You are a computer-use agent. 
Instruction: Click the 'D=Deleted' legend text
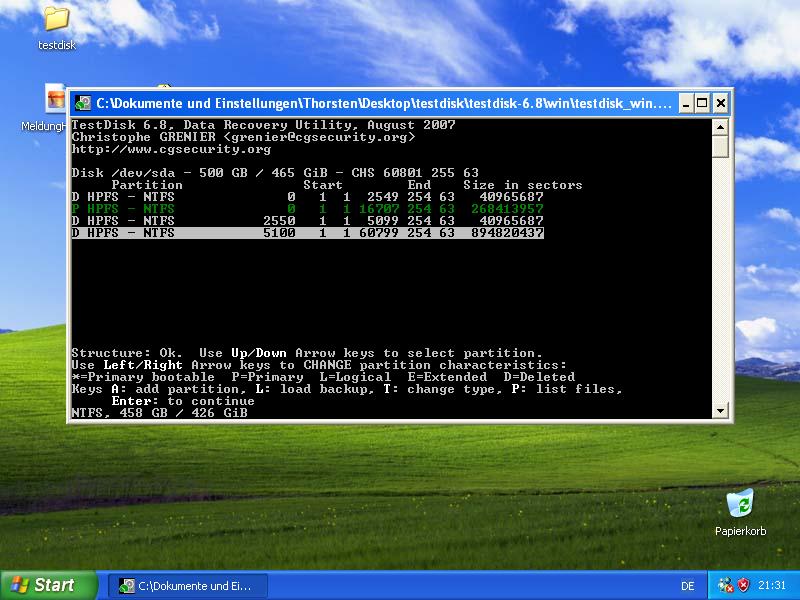[539, 377]
